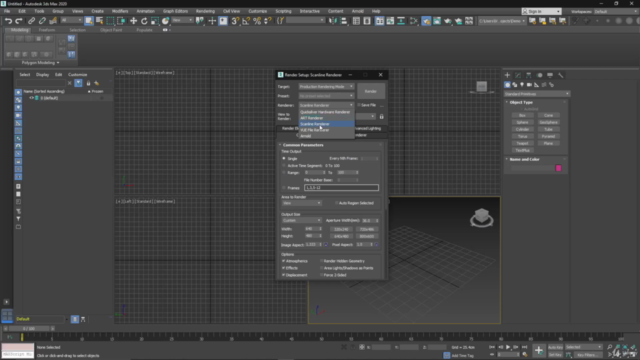Image resolution: width=640 pixels, height=360 pixels.
Task: Open the Rendered Frame Window icon
Action: point(437,21)
